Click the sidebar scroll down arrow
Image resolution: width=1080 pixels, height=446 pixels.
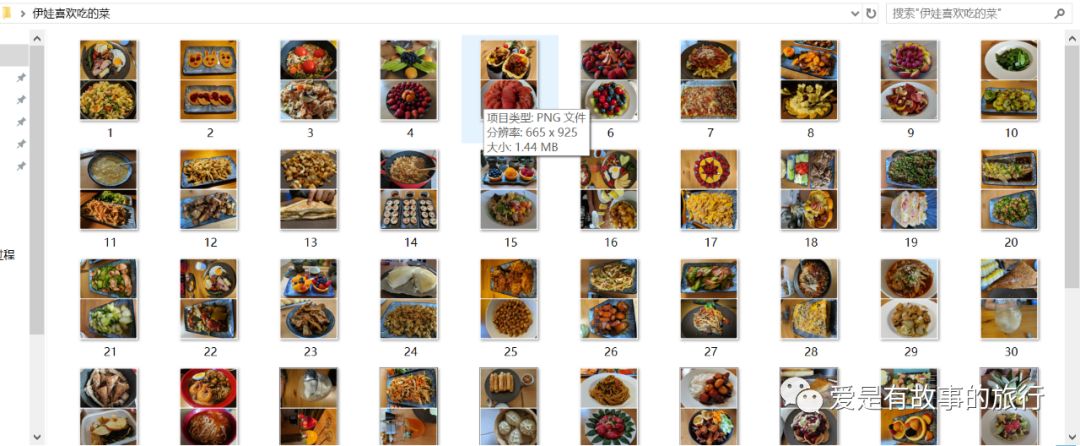37,437
